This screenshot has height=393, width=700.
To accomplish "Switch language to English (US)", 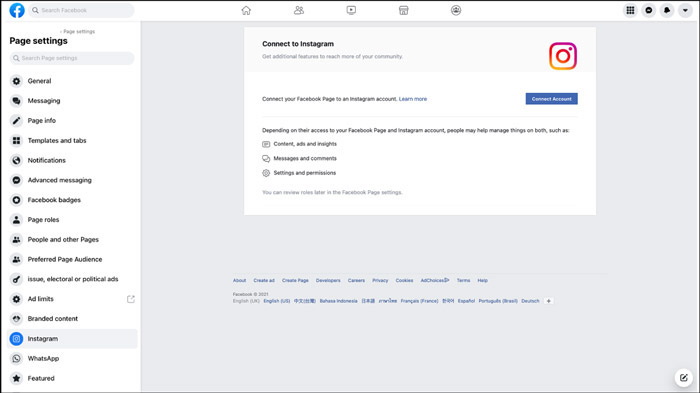I will point(277,301).
